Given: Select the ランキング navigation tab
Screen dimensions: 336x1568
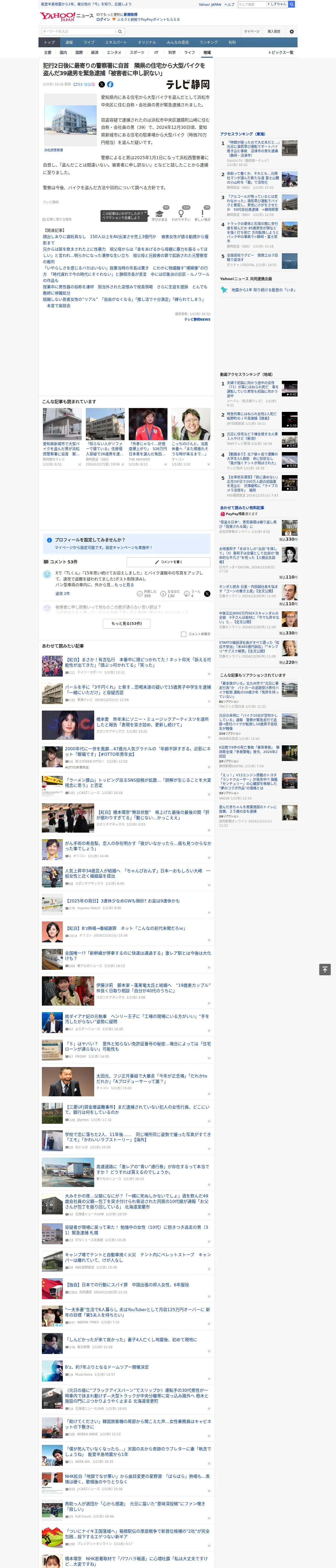Looking at the screenshot, I should [x=209, y=43].
